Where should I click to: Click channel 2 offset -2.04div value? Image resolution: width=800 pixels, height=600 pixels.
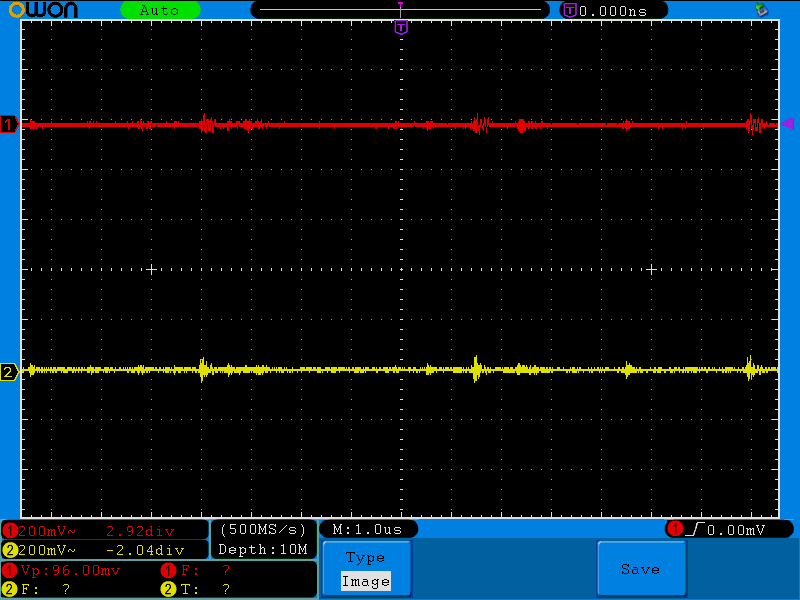[145, 550]
